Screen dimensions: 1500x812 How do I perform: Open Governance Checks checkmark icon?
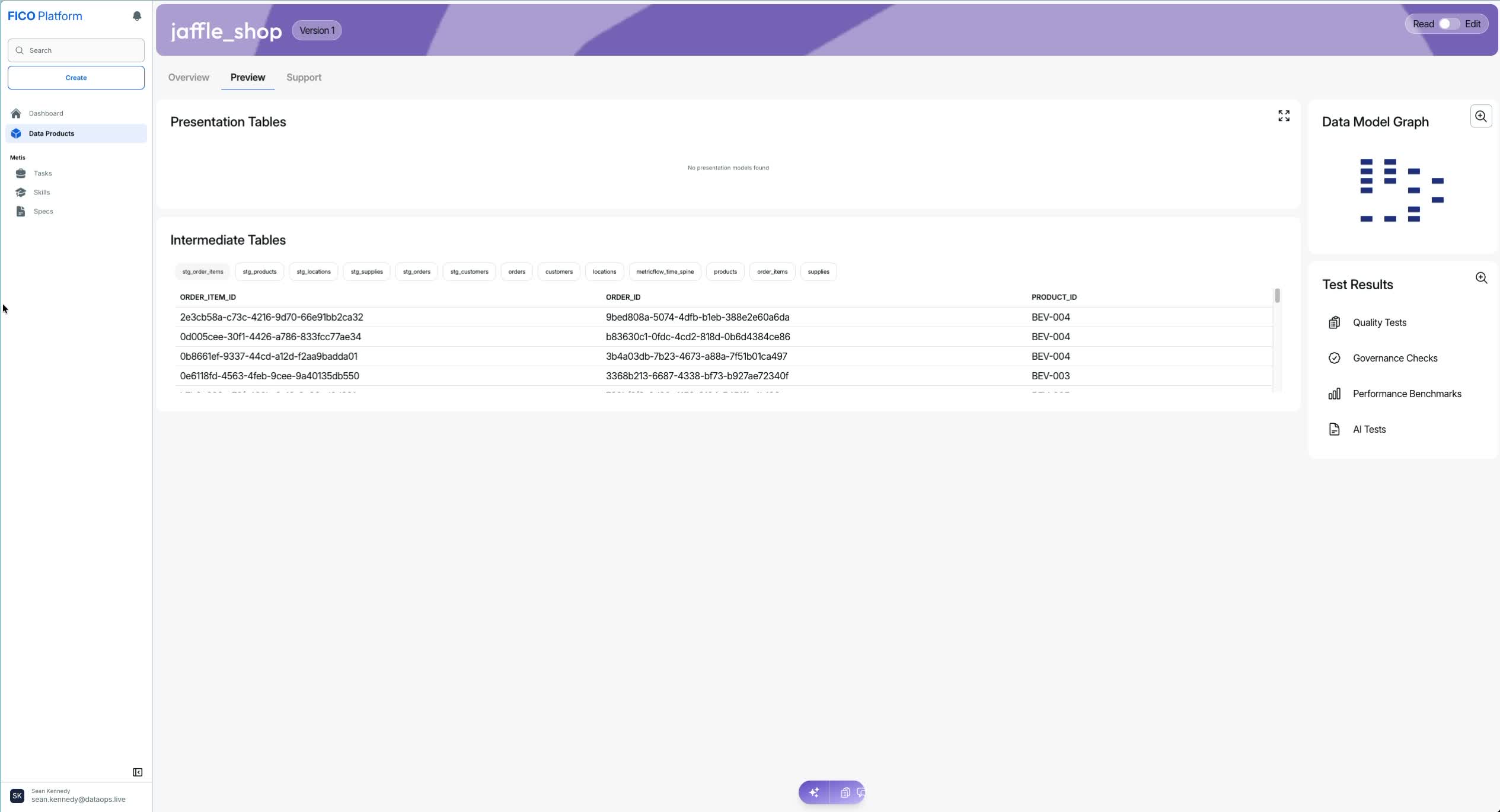[x=1334, y=358]
